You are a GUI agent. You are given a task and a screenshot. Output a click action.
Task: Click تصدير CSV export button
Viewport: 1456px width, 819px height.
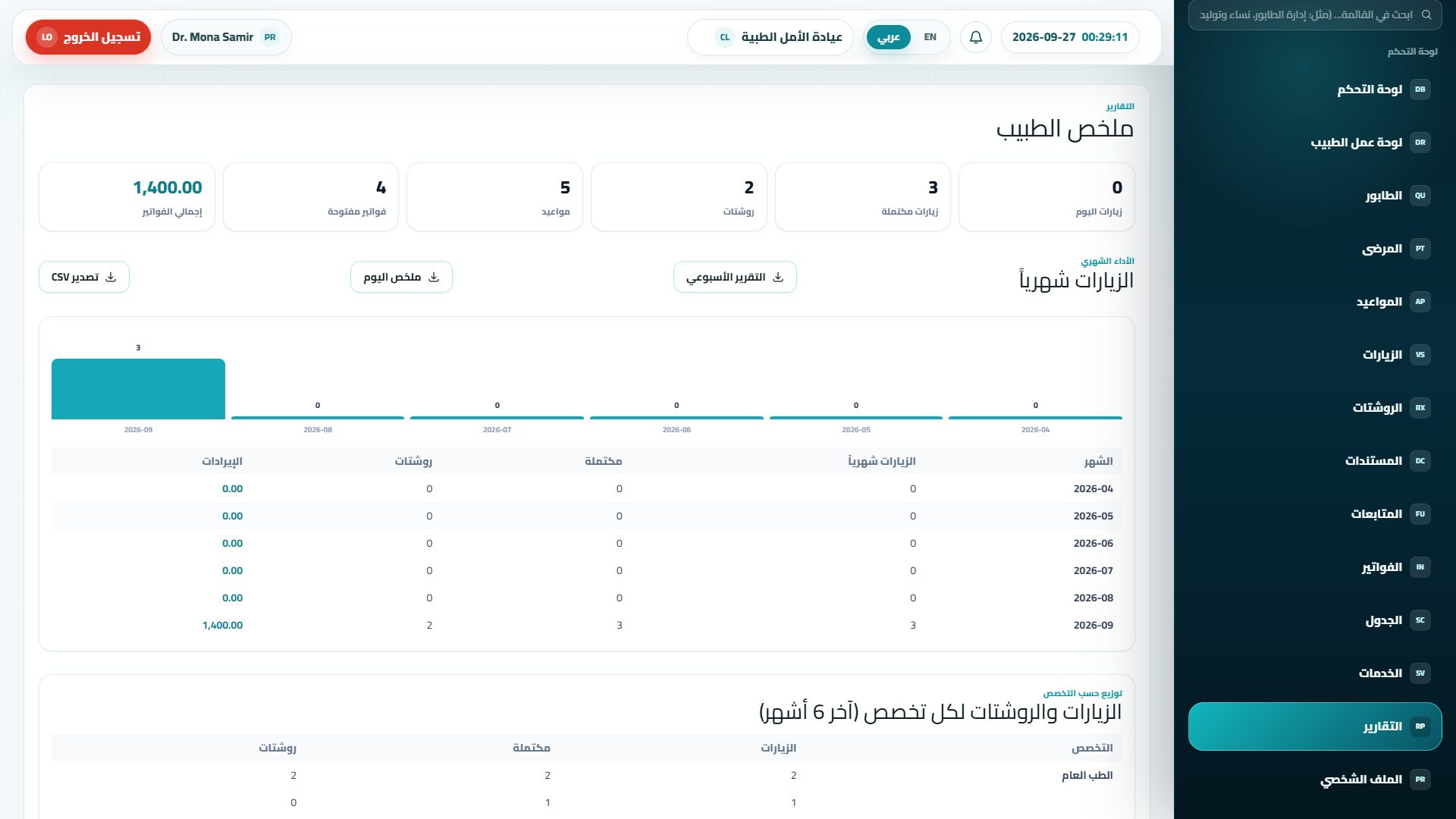coord(84,277)
